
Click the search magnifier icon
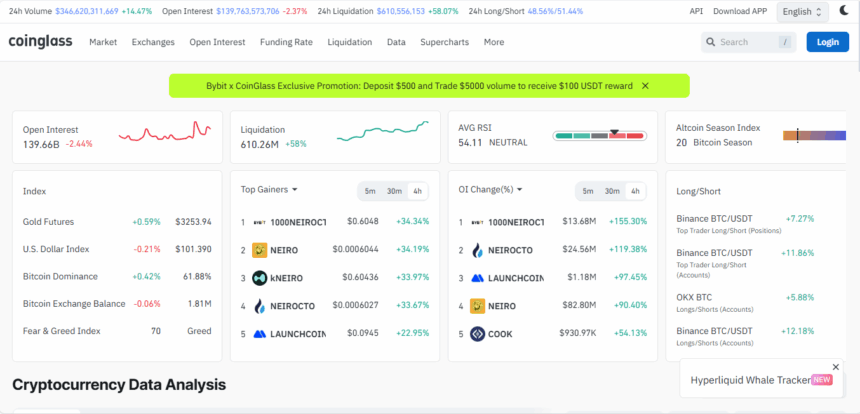tap(710, 42)
